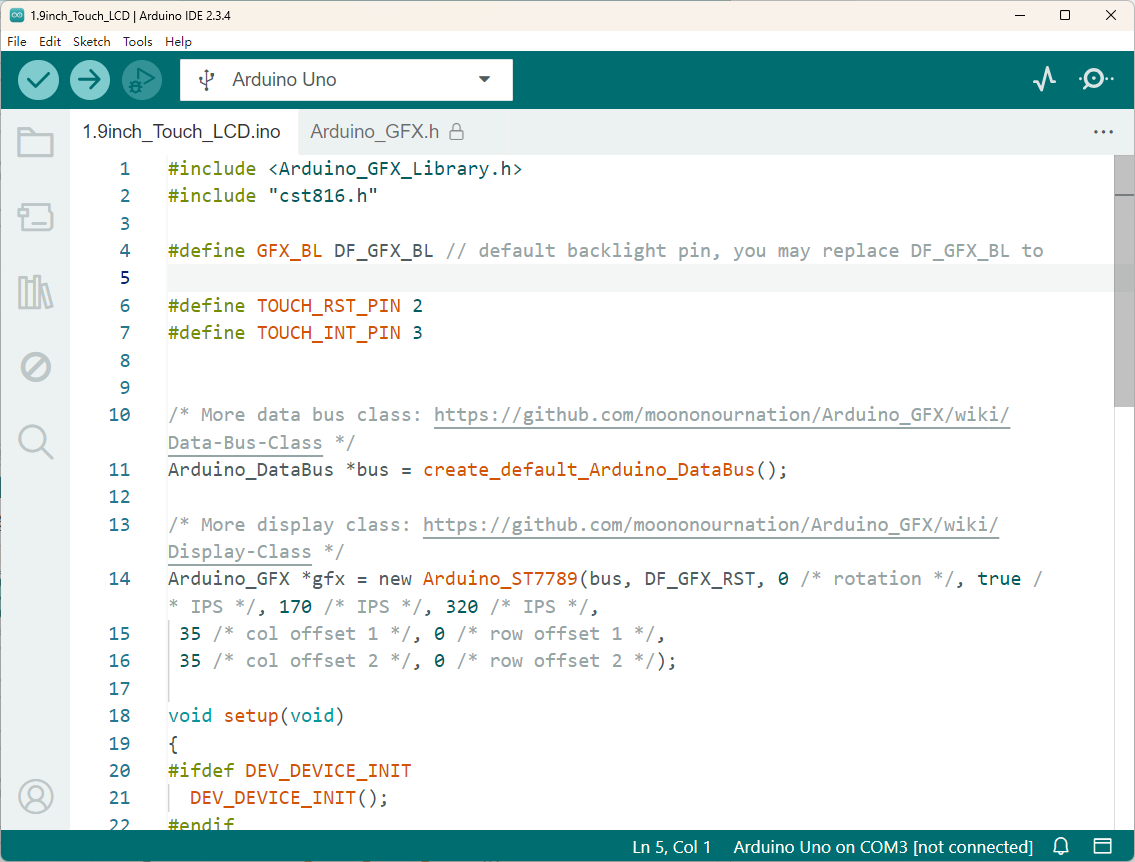1135x862 pixels.
Task: Click the USB icon in board selector
Action: click(x=207, y=80)
